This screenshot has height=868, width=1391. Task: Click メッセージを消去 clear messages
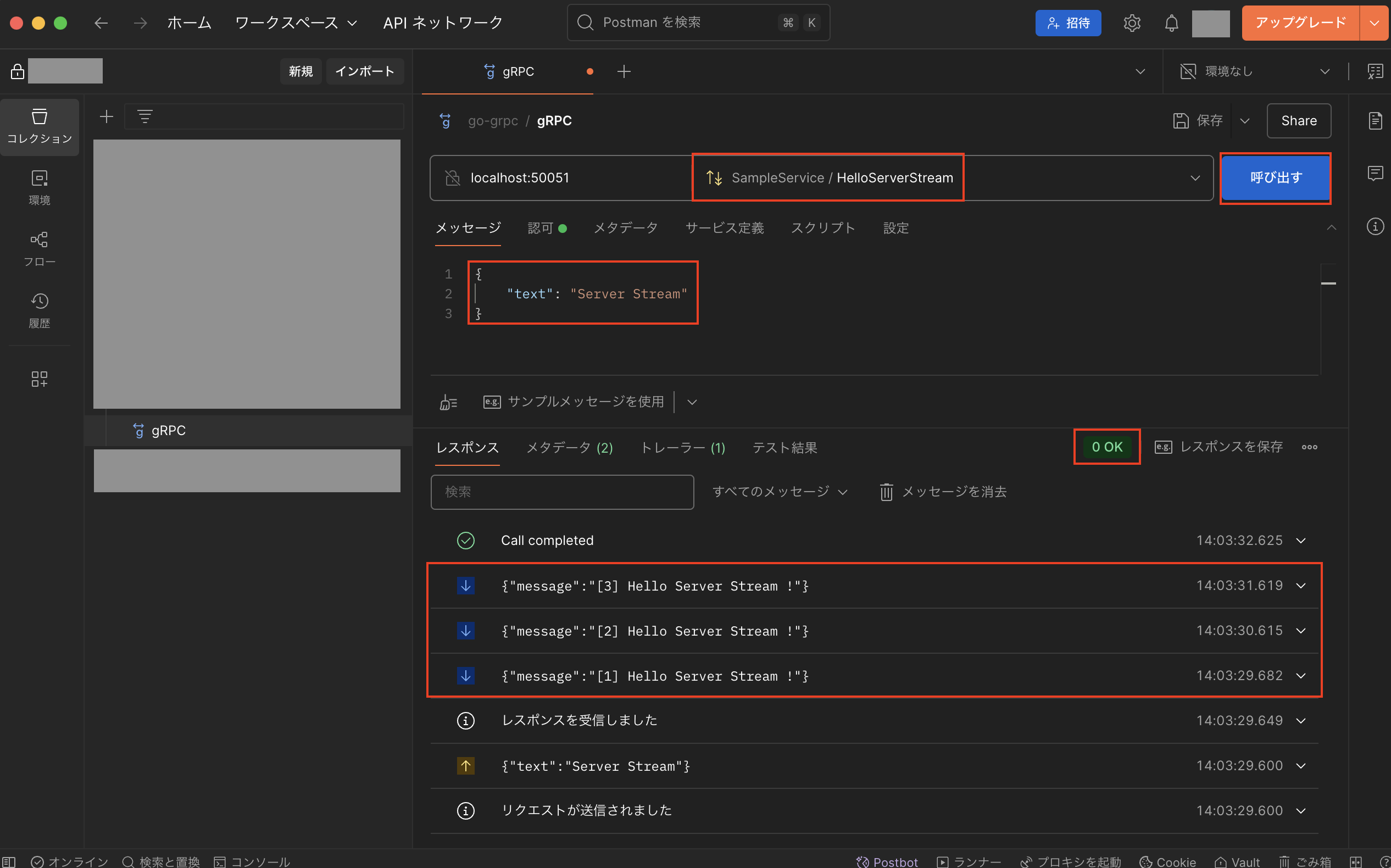click(x=943, y=492)
